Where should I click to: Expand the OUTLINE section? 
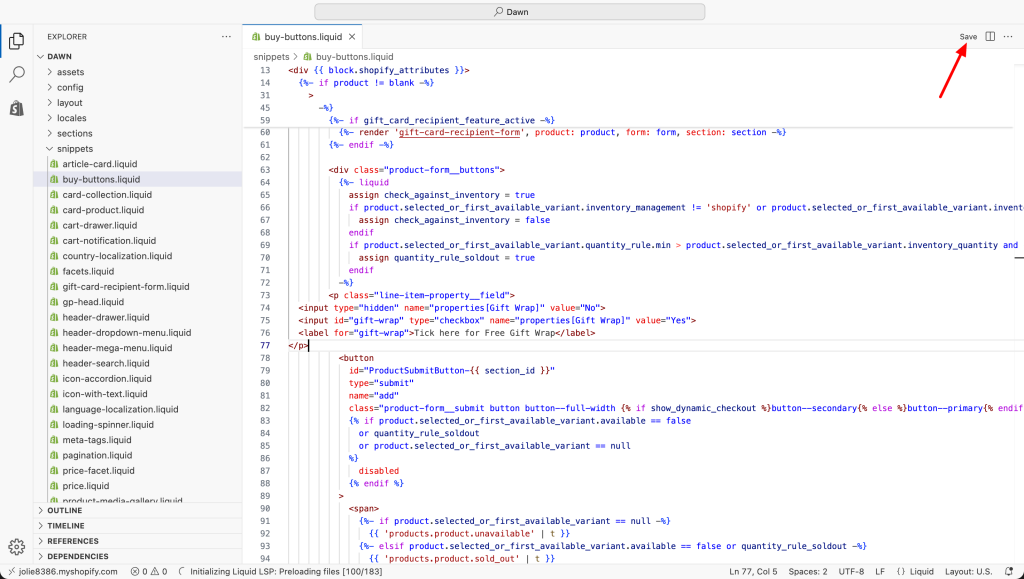coord(65,510)
